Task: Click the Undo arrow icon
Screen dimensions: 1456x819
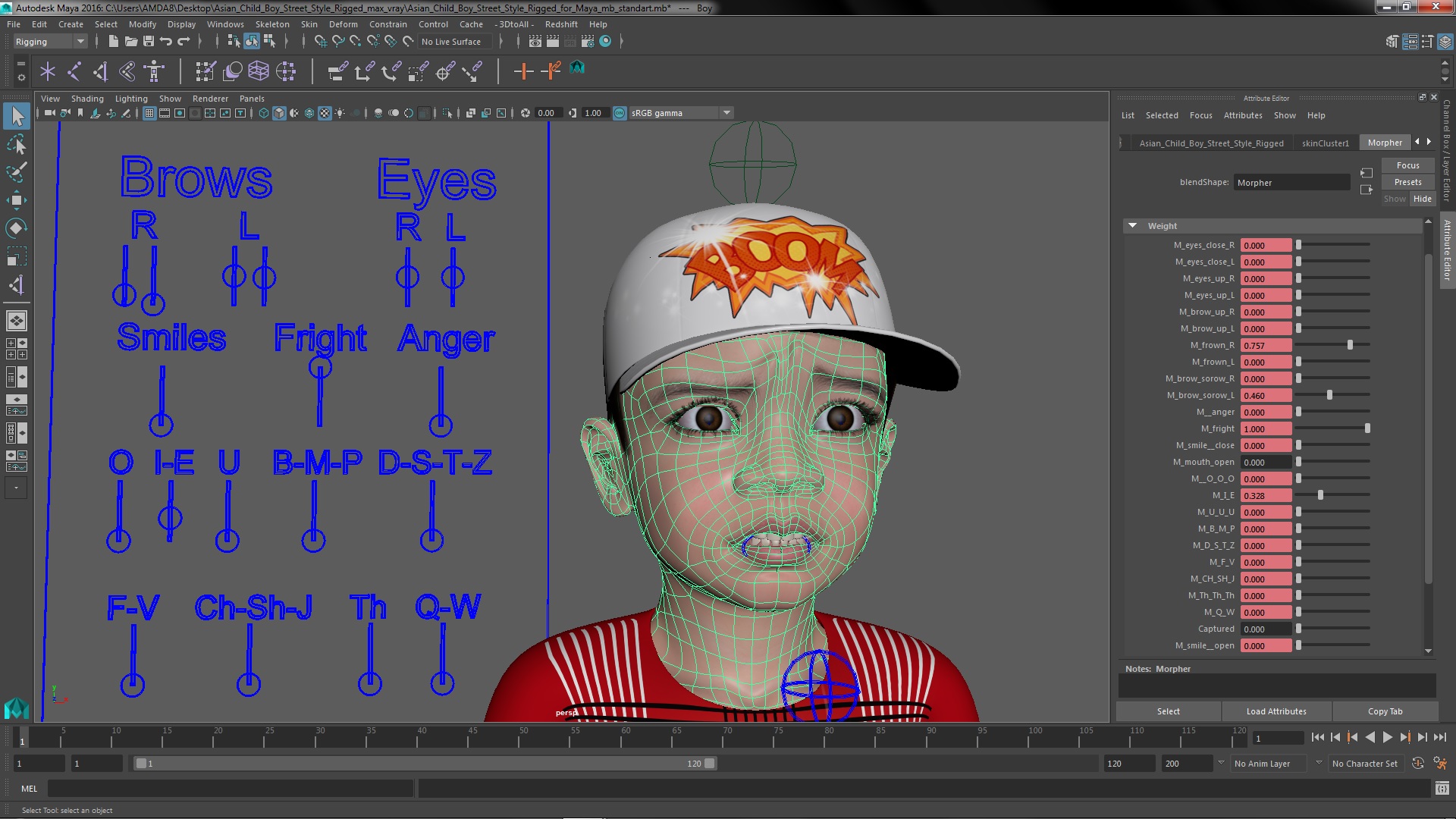Action: tap(166, 41)
